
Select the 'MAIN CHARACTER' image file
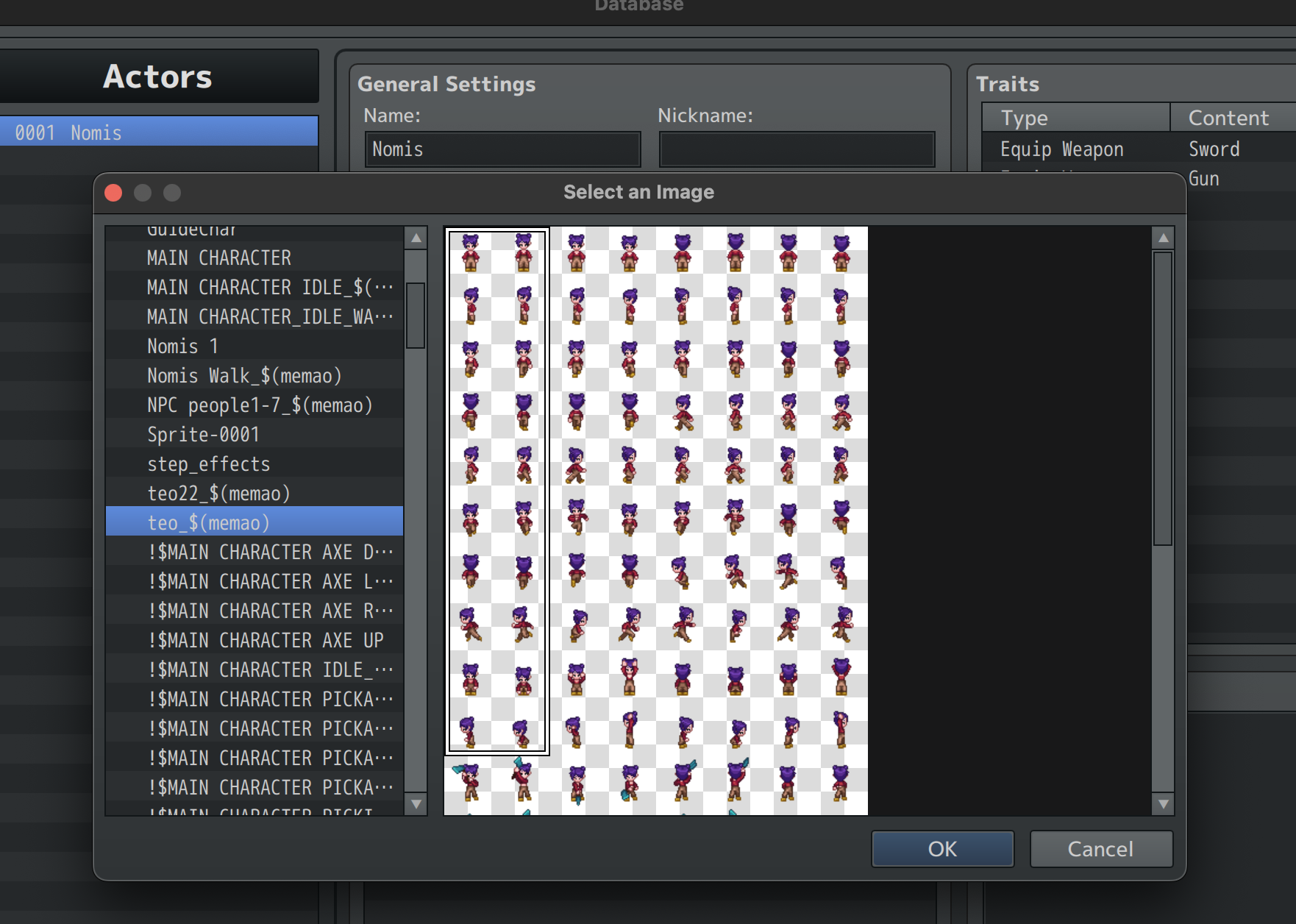coord(254,257)
